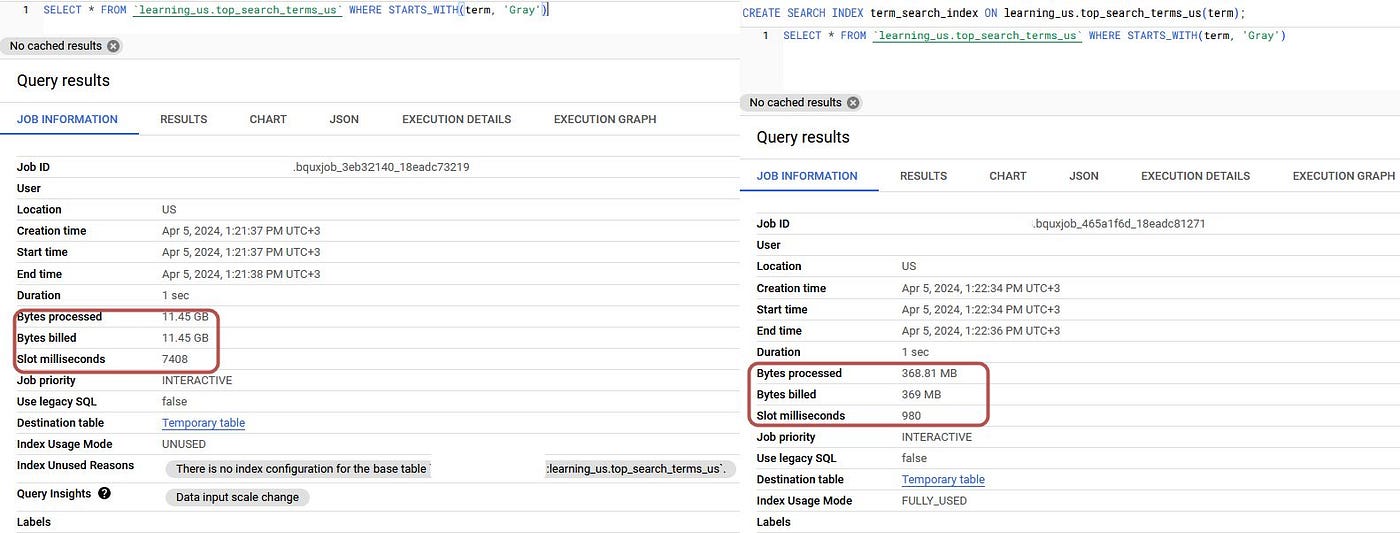Select the 368.81 MB Bytes processed value

click(929, 374)
